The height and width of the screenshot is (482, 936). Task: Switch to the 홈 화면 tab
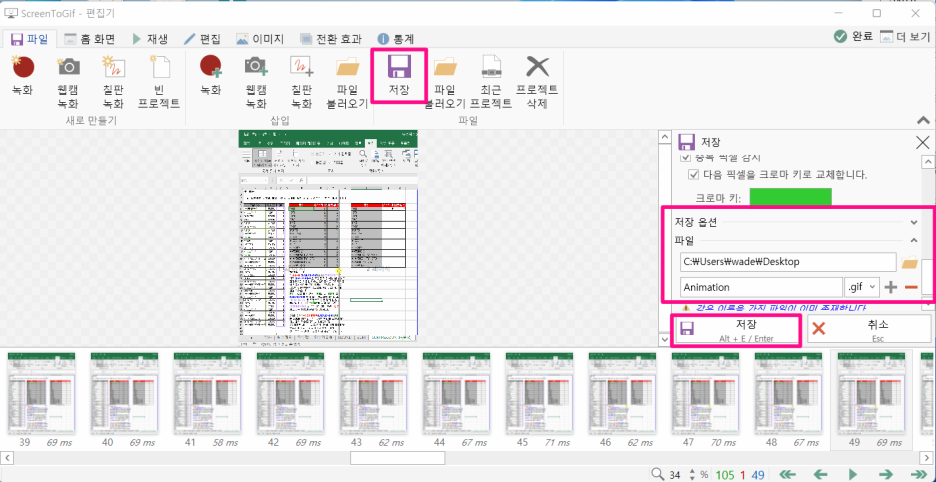pyautogui.click(x=90, y=39)
